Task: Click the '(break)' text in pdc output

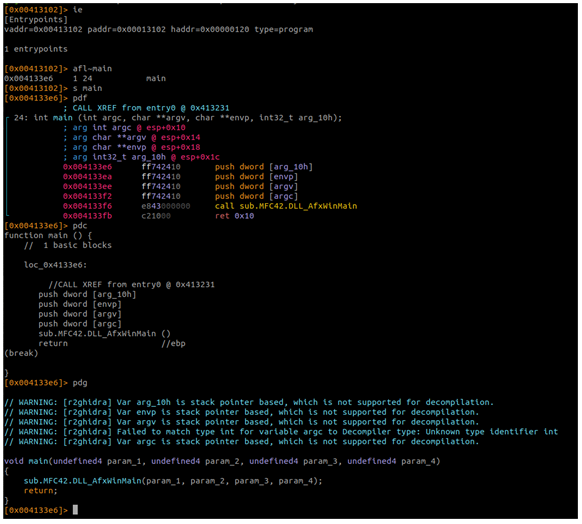Action: pos(21,353)
